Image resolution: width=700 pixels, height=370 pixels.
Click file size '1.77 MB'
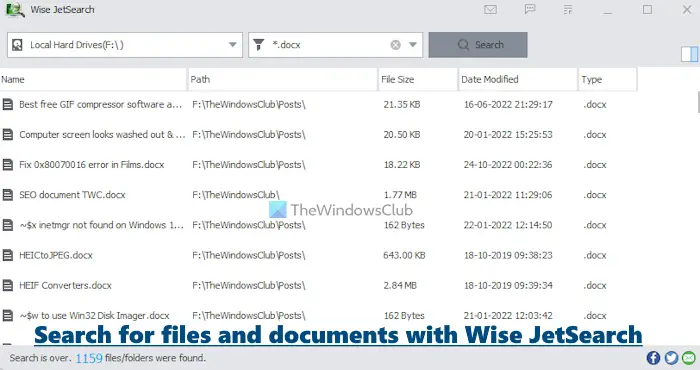pyautogui.click(x=400, y=195)
